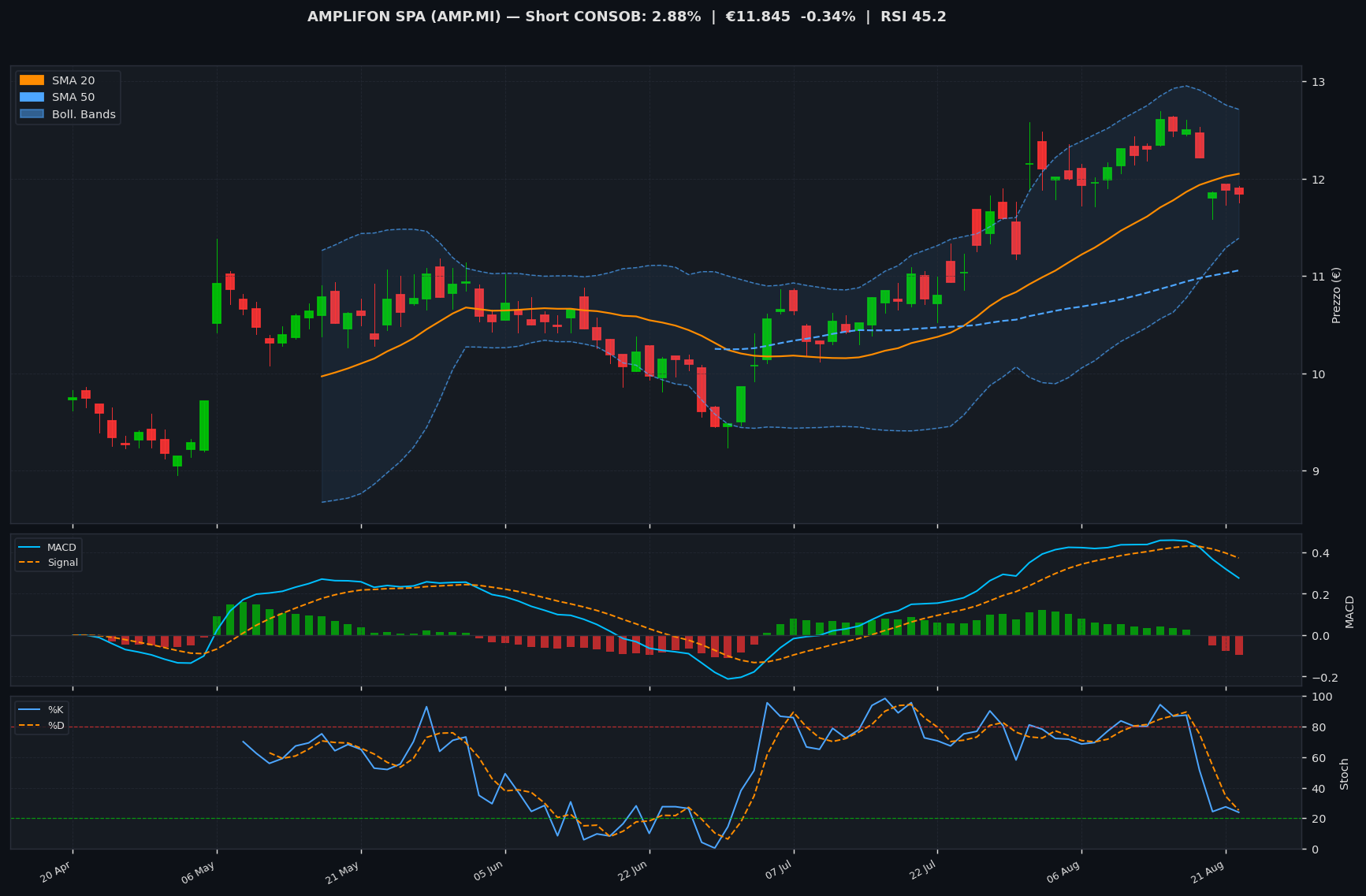This screenshot has width=1366, height=896.
Task: Click the "10" price axis tick
Action: tap(1318, 374)
